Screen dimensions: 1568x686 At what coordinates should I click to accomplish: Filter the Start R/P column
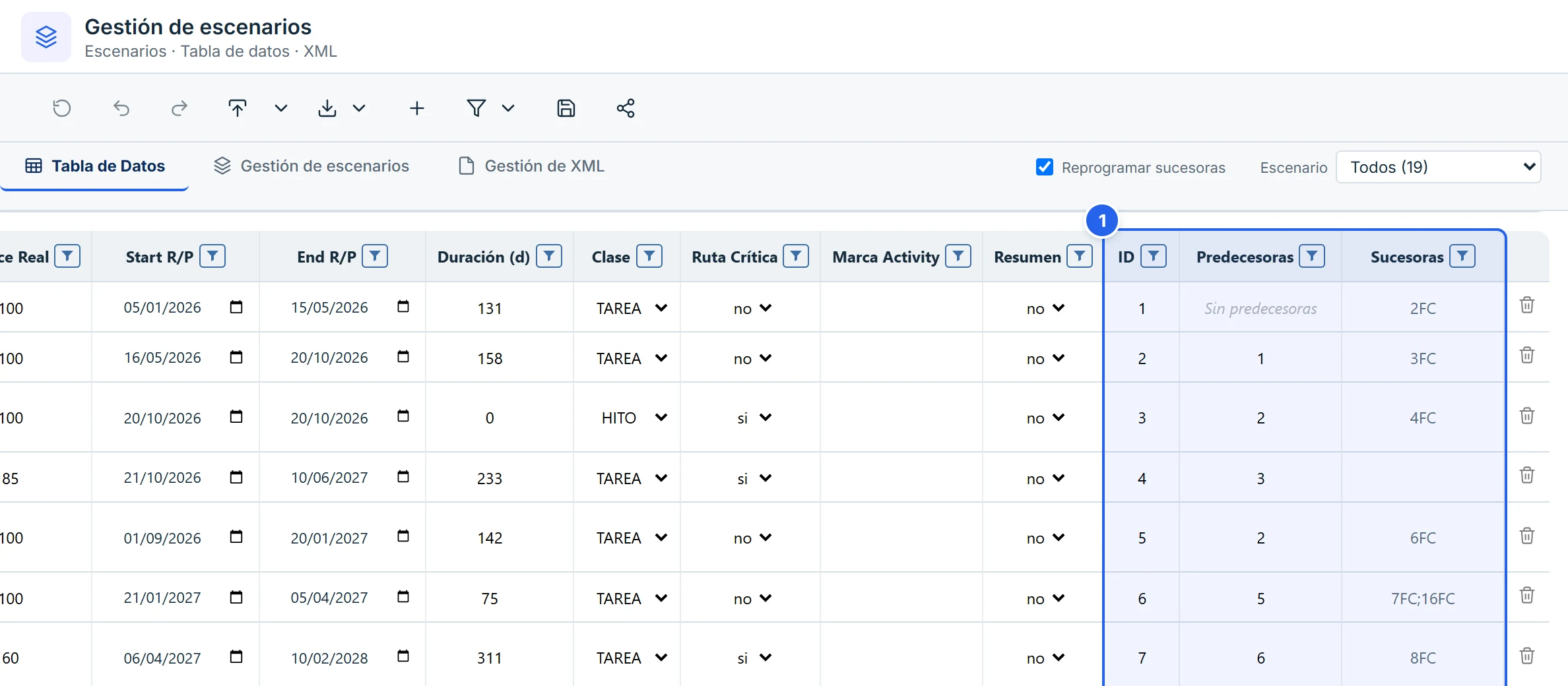point(212,256)
